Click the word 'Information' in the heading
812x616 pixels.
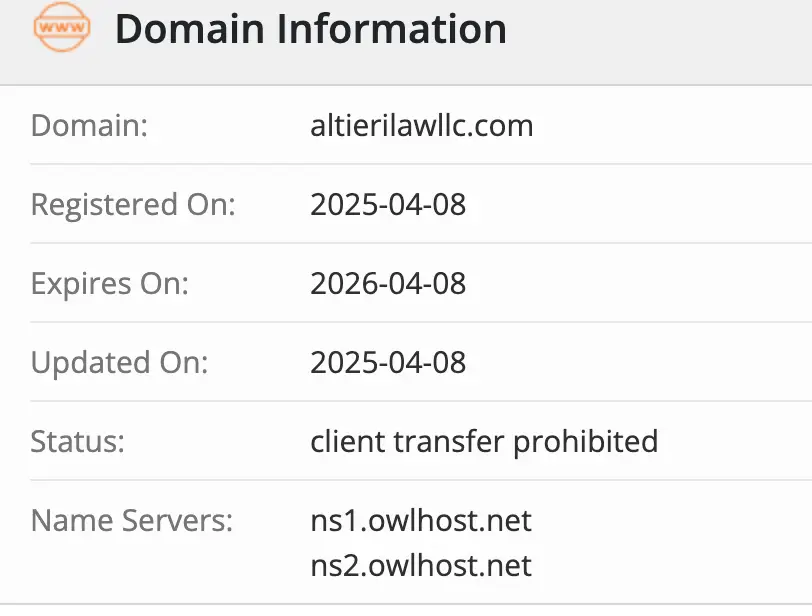click(x=392, y=29)
